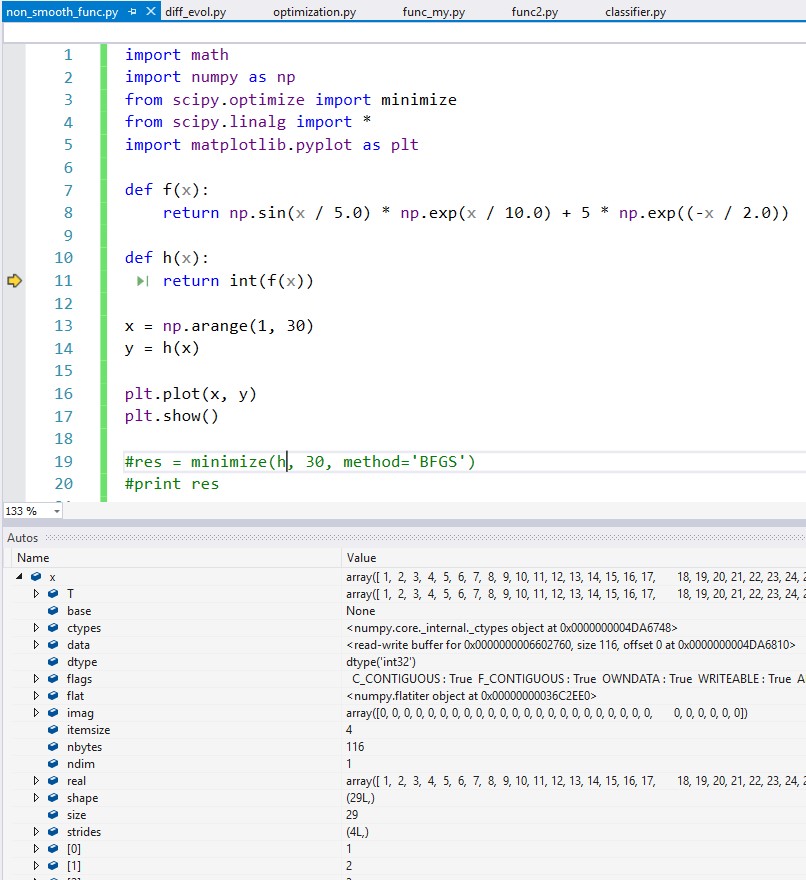Image resolution: width=806 pixels, height=880 pixels.
Task: Expand the data attribute row
Action: tap(36, 644)
